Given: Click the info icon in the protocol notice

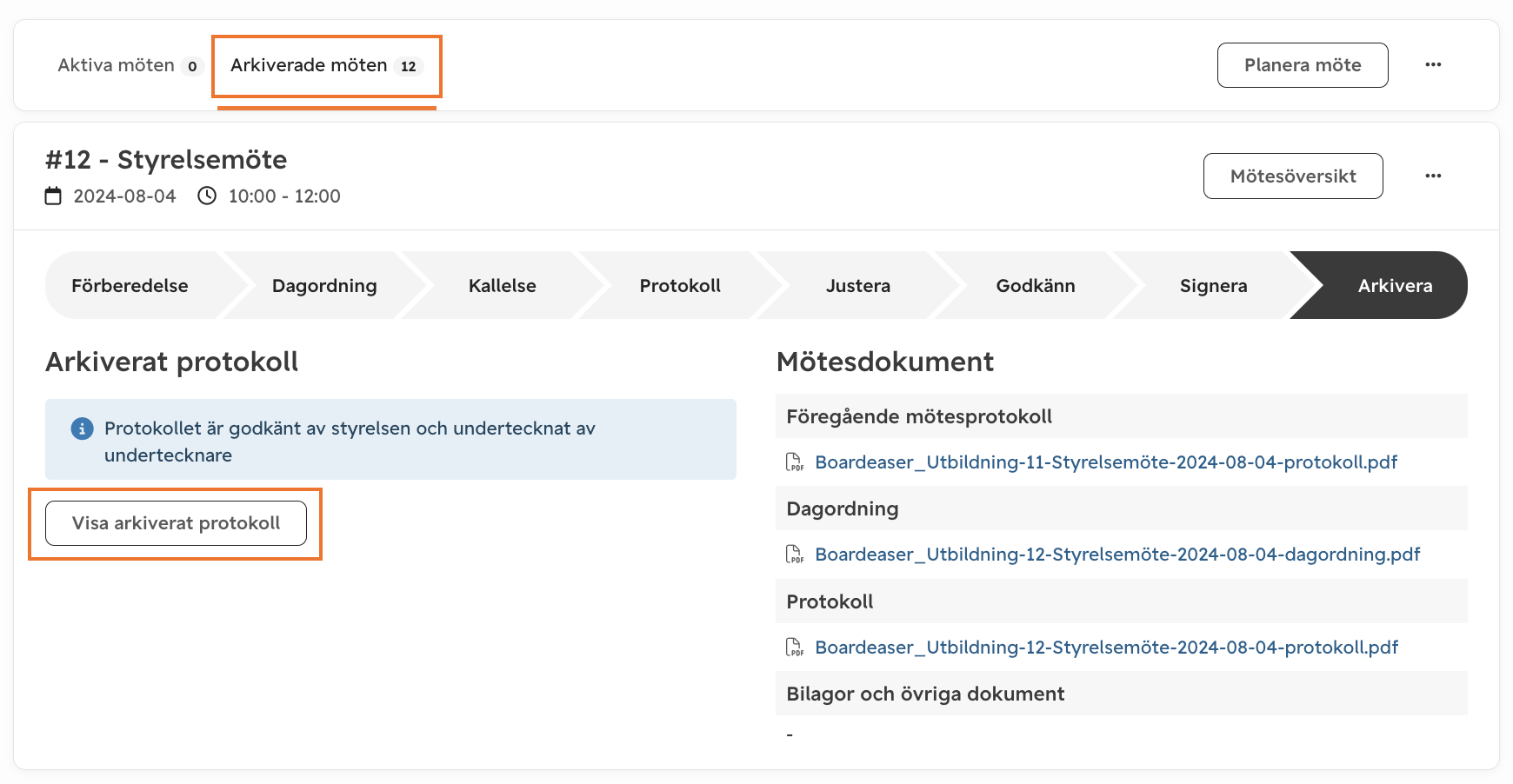Looking at the screenshot, I should click(x=82, y=429).
